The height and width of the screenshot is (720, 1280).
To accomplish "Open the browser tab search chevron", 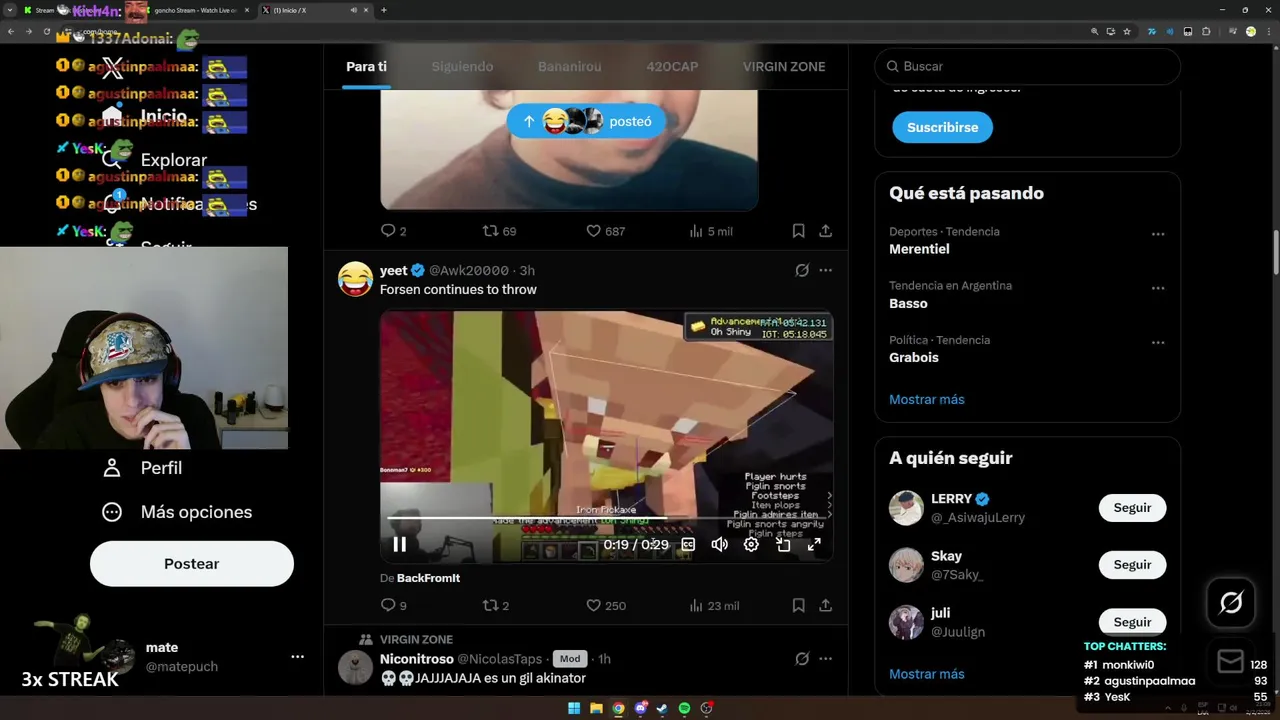I will point(9,10).
